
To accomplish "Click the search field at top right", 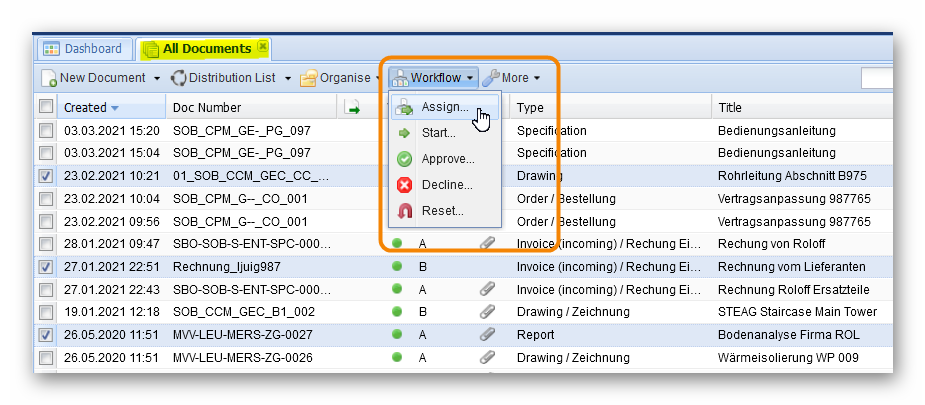I will point(876,78).
